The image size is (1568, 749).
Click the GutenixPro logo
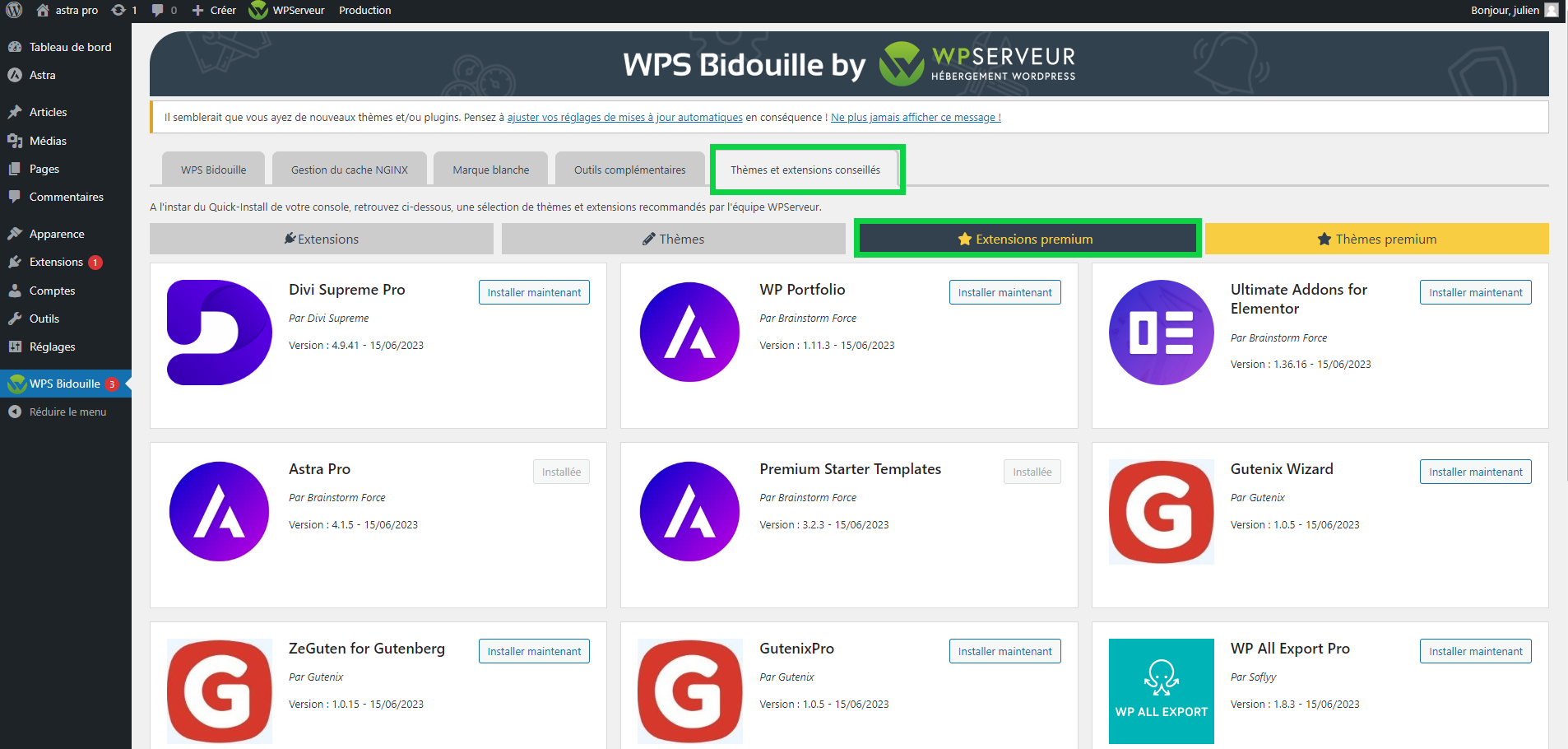coord(690,691)
